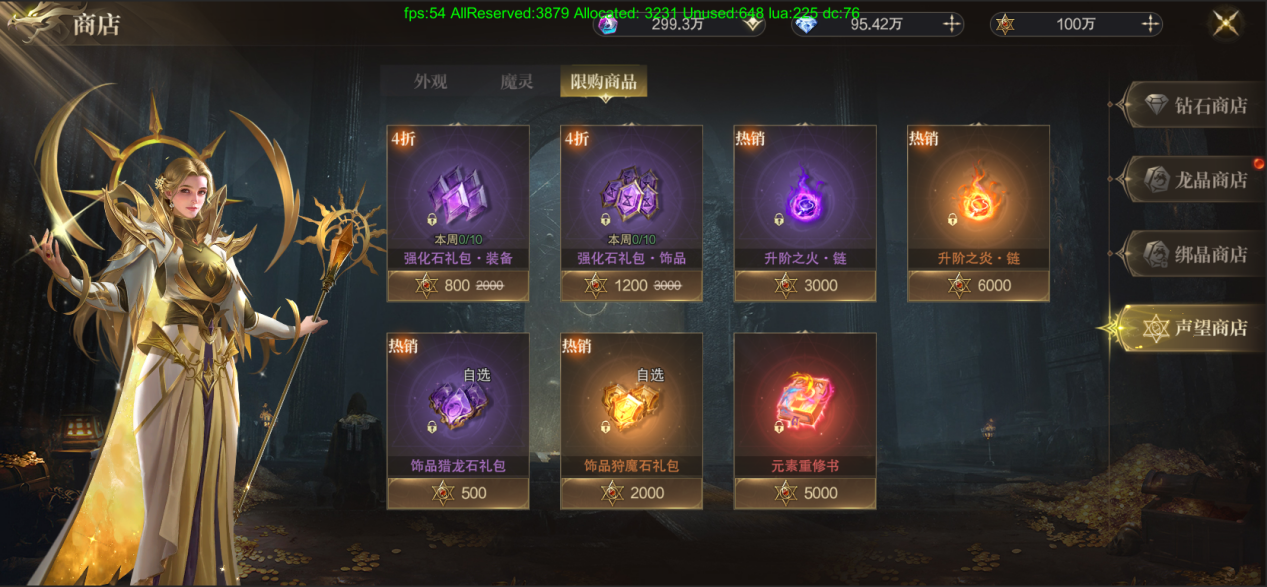Switch to the 魔灵 tab
This screenshot has width=1267, height=587.
coord(517,82)
